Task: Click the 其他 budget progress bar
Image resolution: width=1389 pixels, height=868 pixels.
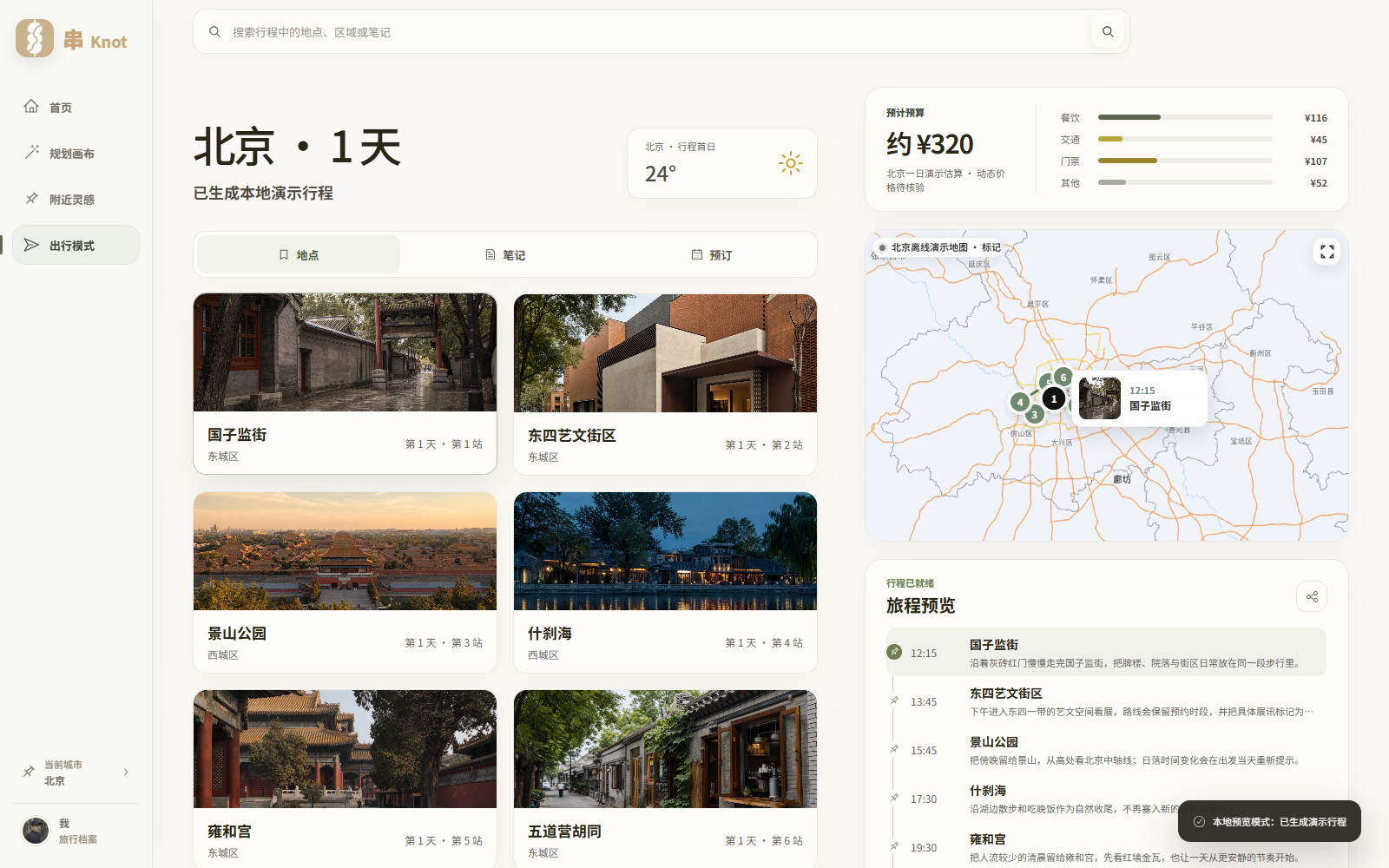Action: pos(1185,182)
